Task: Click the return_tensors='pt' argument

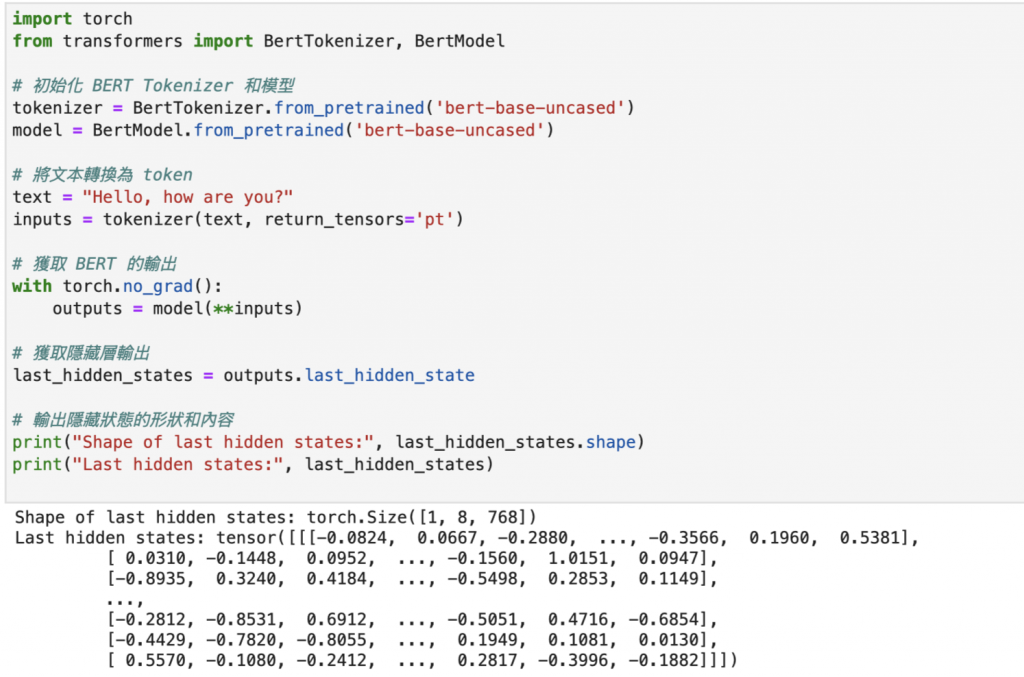Action: click(359, 219)
